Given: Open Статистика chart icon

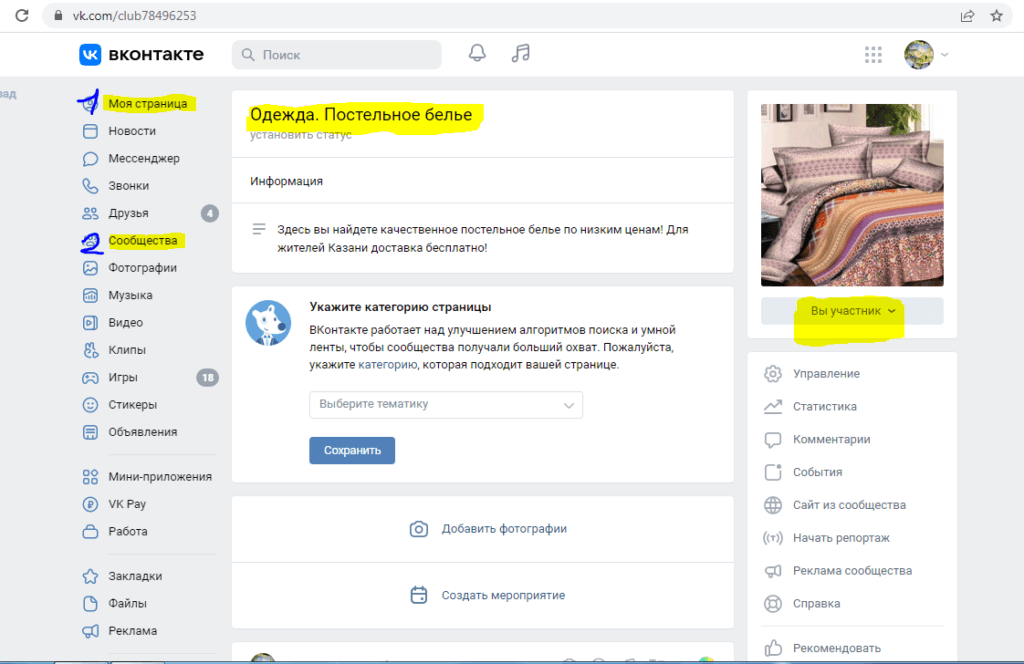Looking at the screenshot, I should [772, 407].
